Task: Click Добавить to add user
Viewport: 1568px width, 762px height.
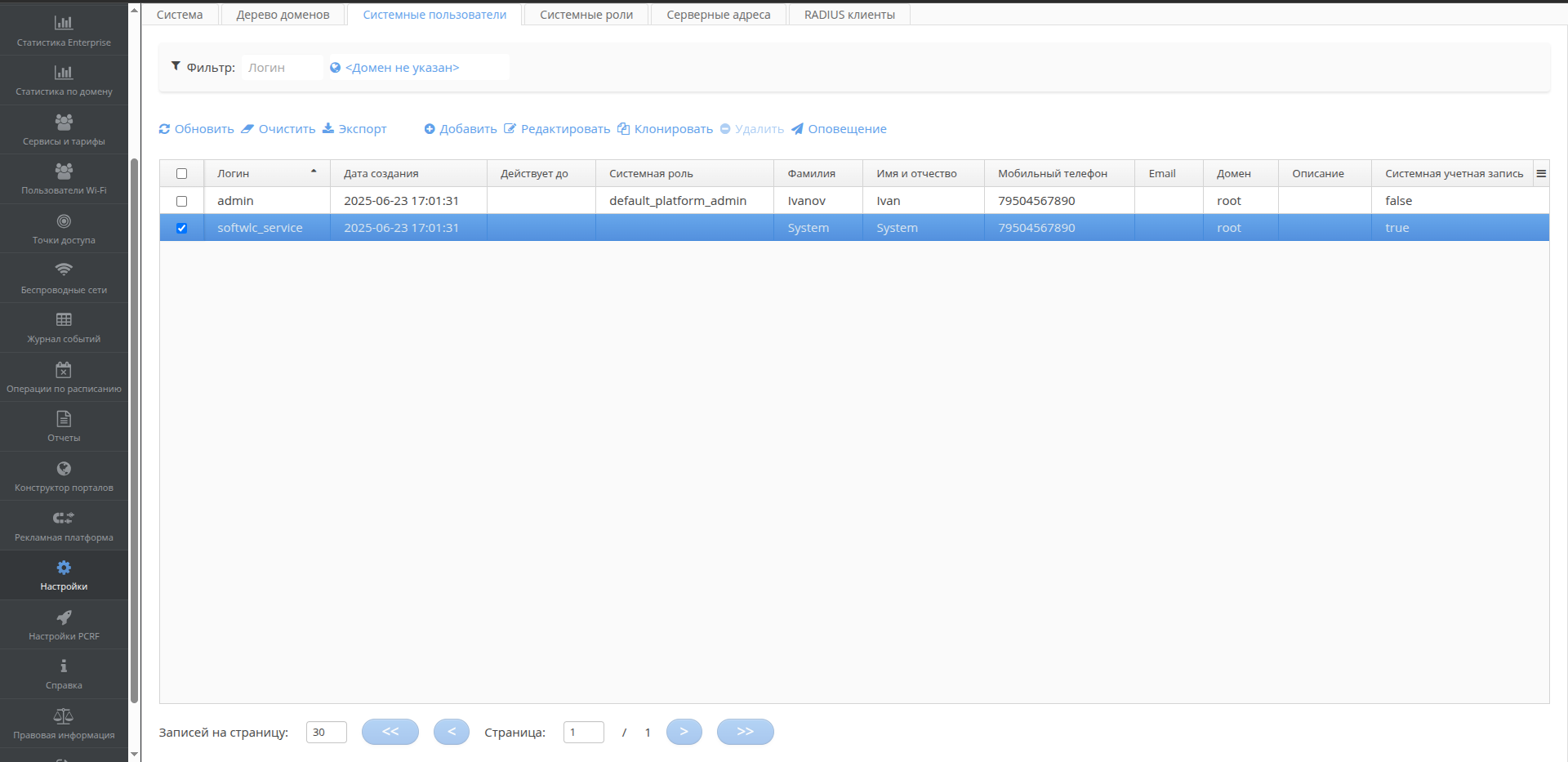Action: [x=461, y=129]
